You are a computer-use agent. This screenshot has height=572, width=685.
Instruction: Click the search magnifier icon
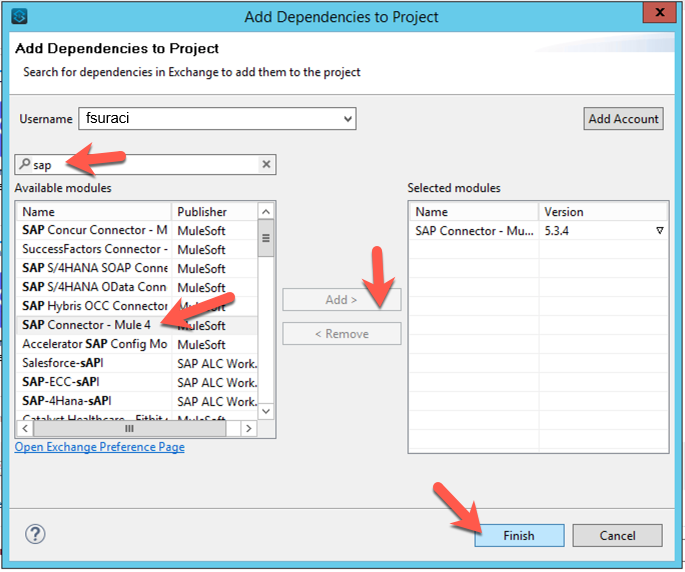(x=25, y=164)
